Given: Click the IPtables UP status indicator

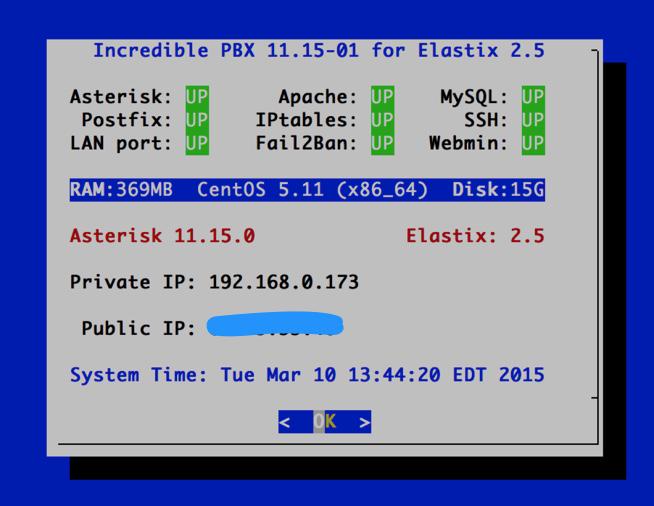Looking at the screenshot, I should pyautogui.click(x=382, y=120).
